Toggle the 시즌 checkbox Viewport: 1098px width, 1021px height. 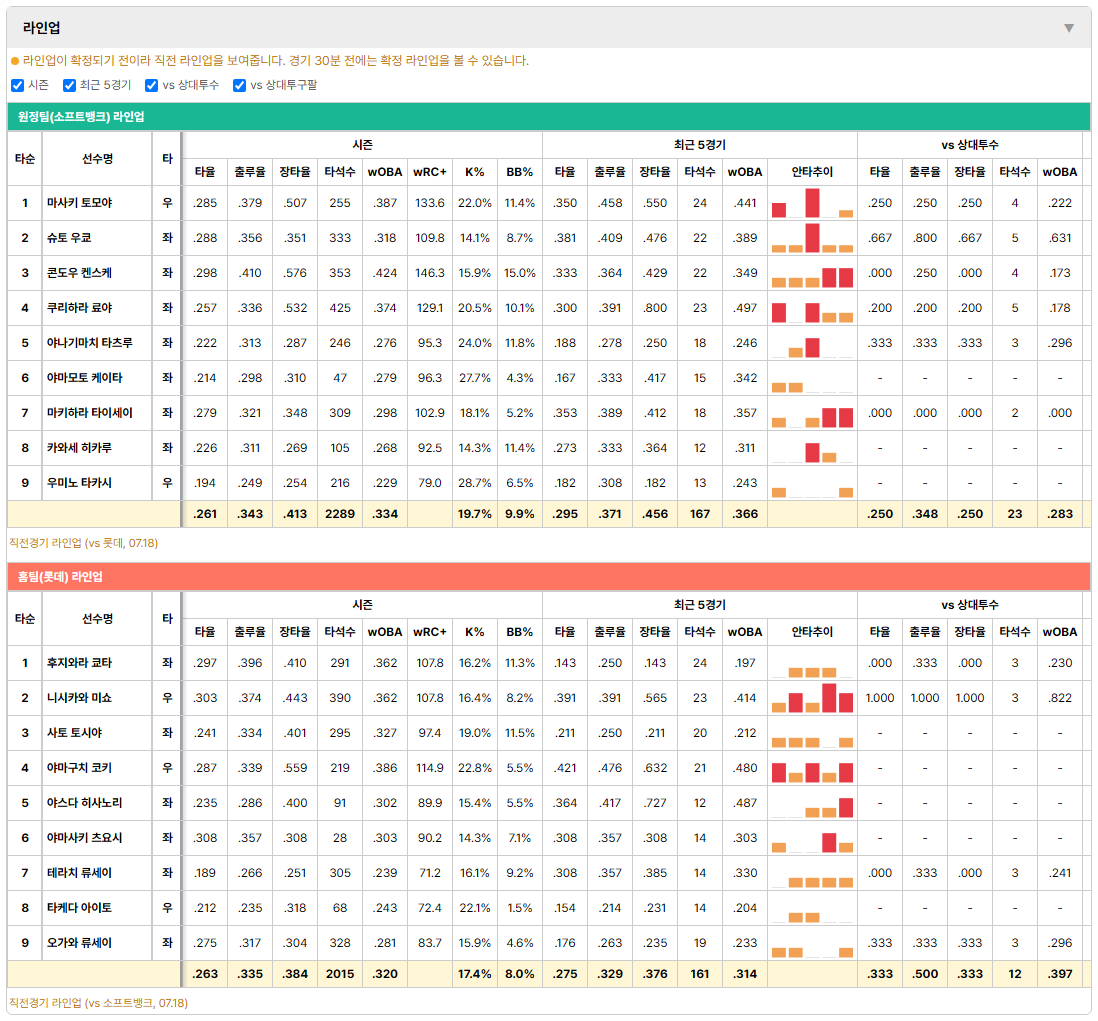[18, 85]
